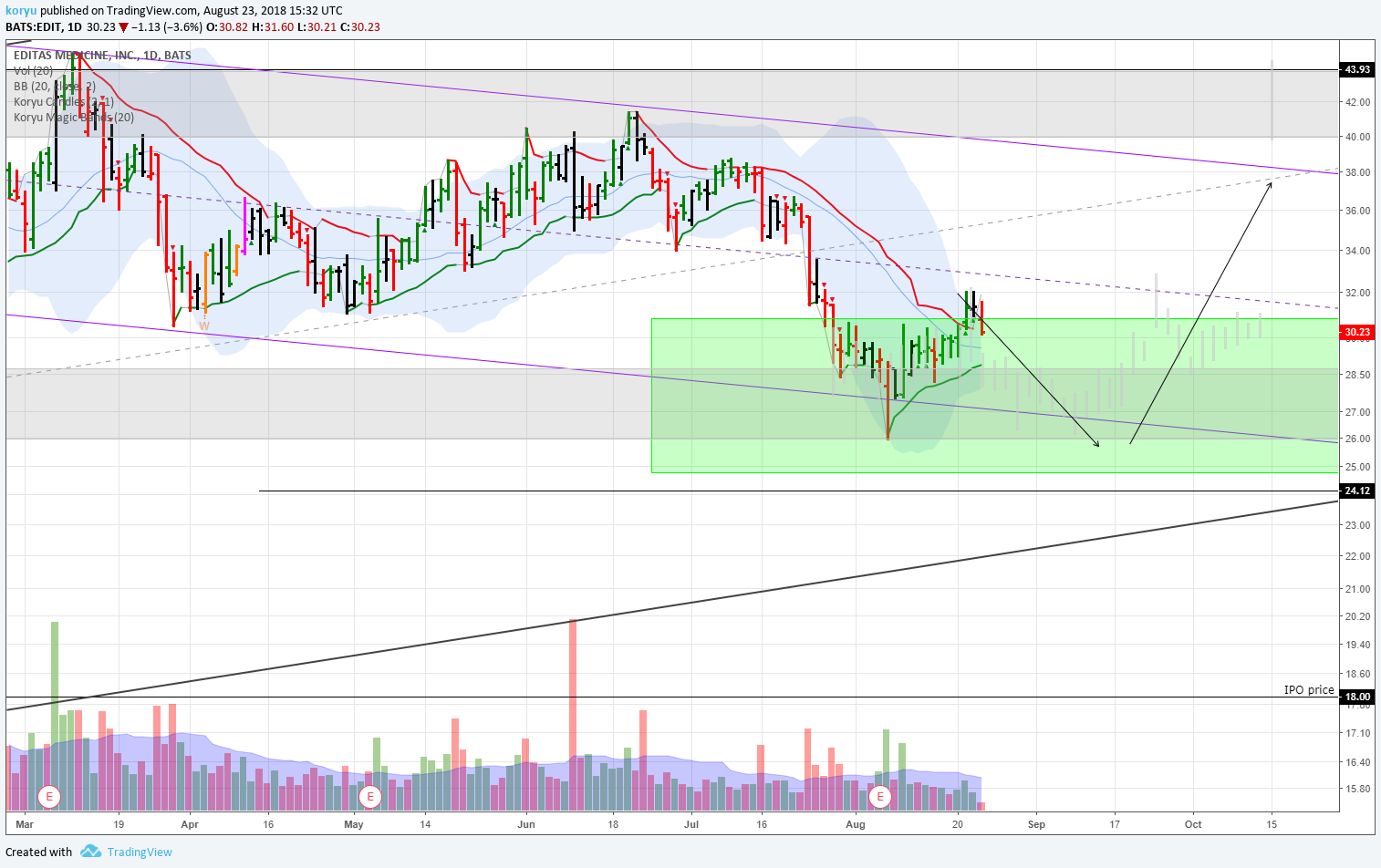1381x868 pixels.
Task: Click the tallest green volume bar in March
Action: [x=55, y=716]
